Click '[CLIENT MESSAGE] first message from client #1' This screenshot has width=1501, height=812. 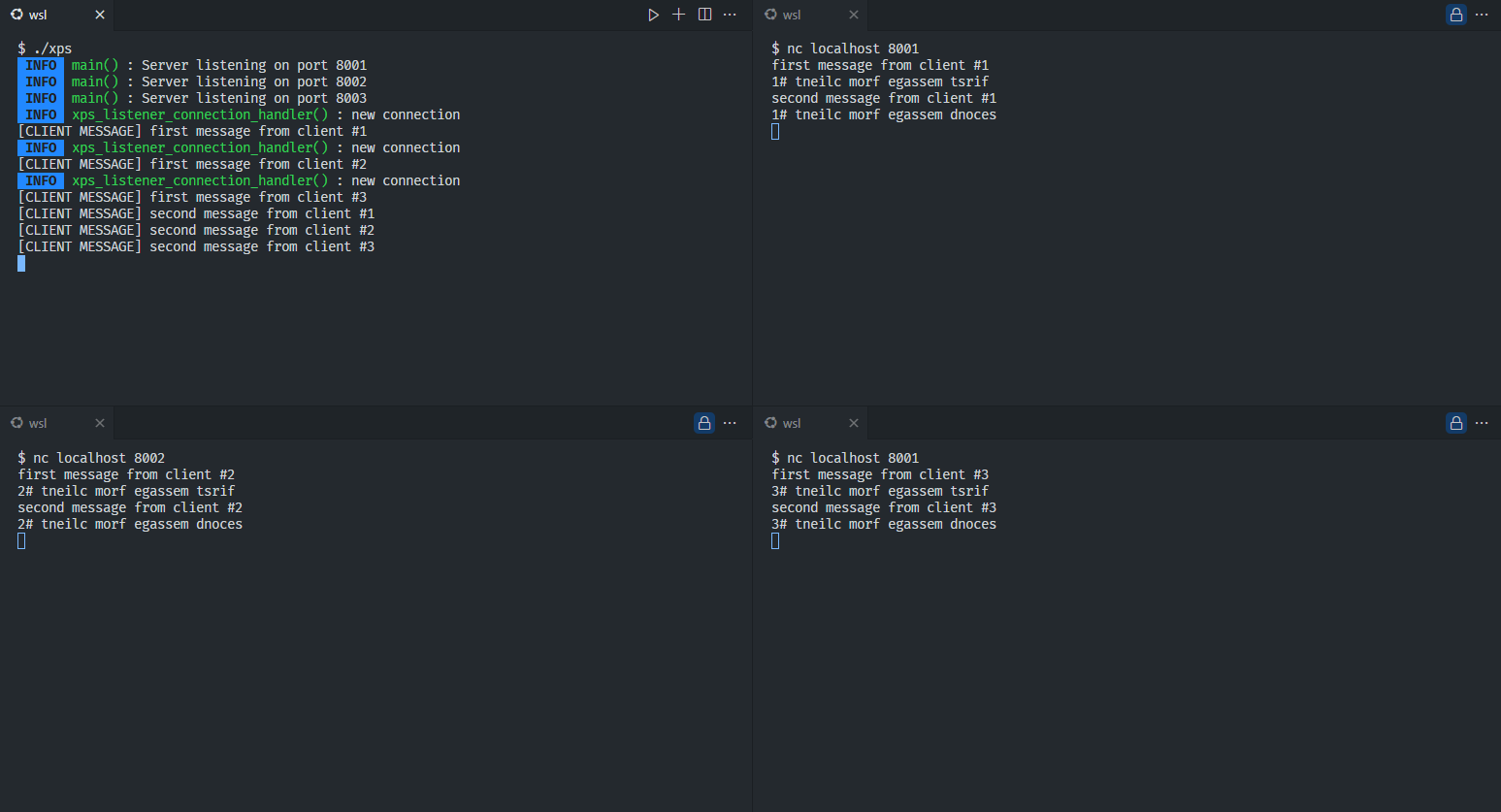192,131
